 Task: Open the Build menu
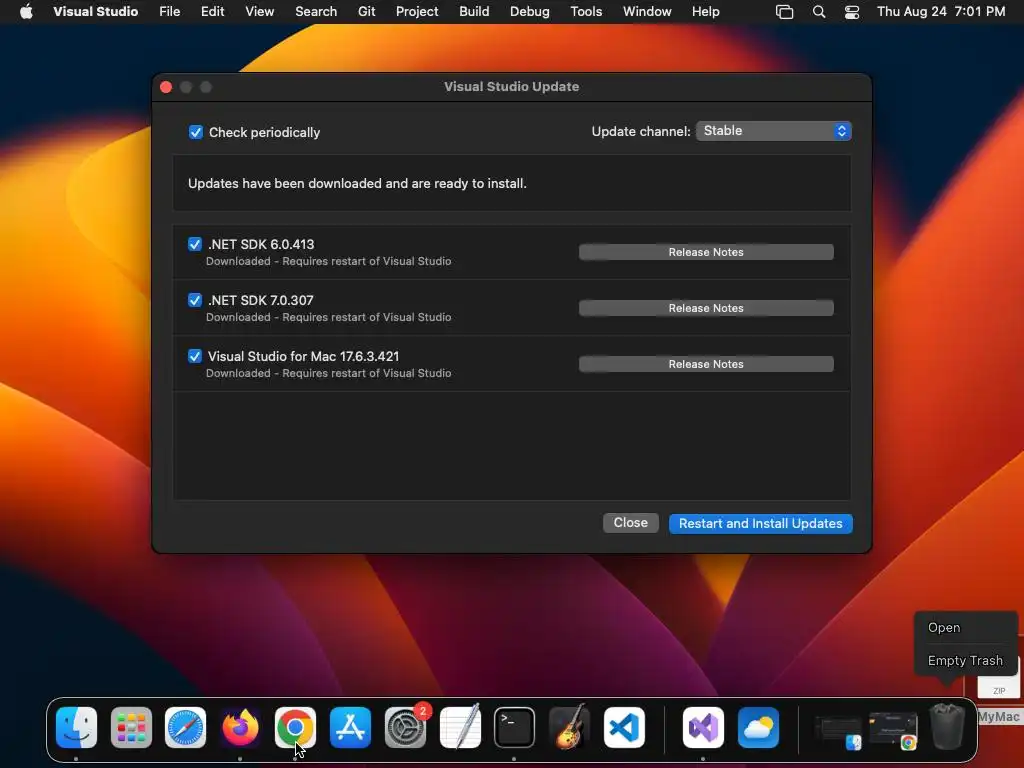[474, 11]
